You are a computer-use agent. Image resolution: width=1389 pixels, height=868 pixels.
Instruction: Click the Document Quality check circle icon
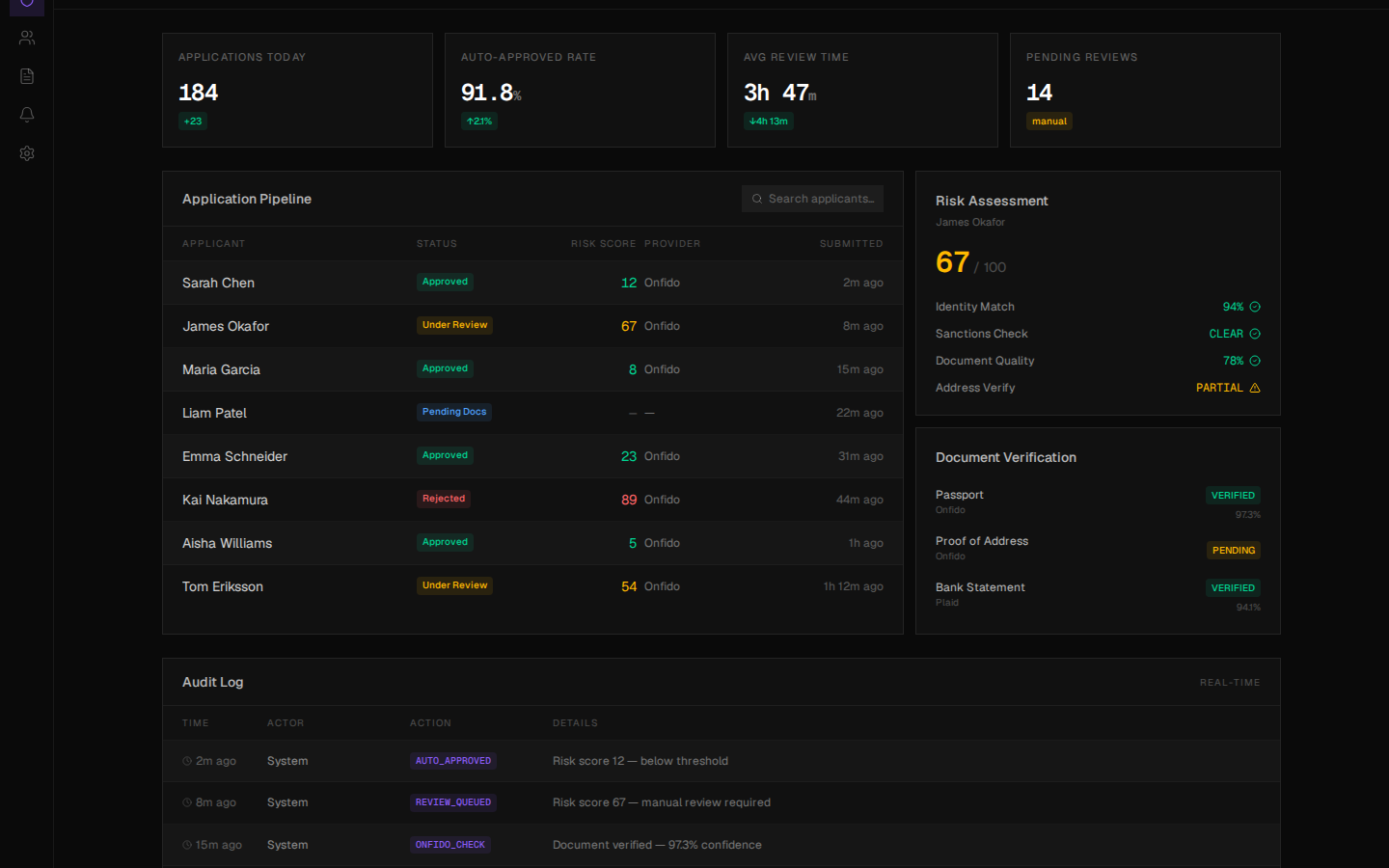(x=1255, y=361)
